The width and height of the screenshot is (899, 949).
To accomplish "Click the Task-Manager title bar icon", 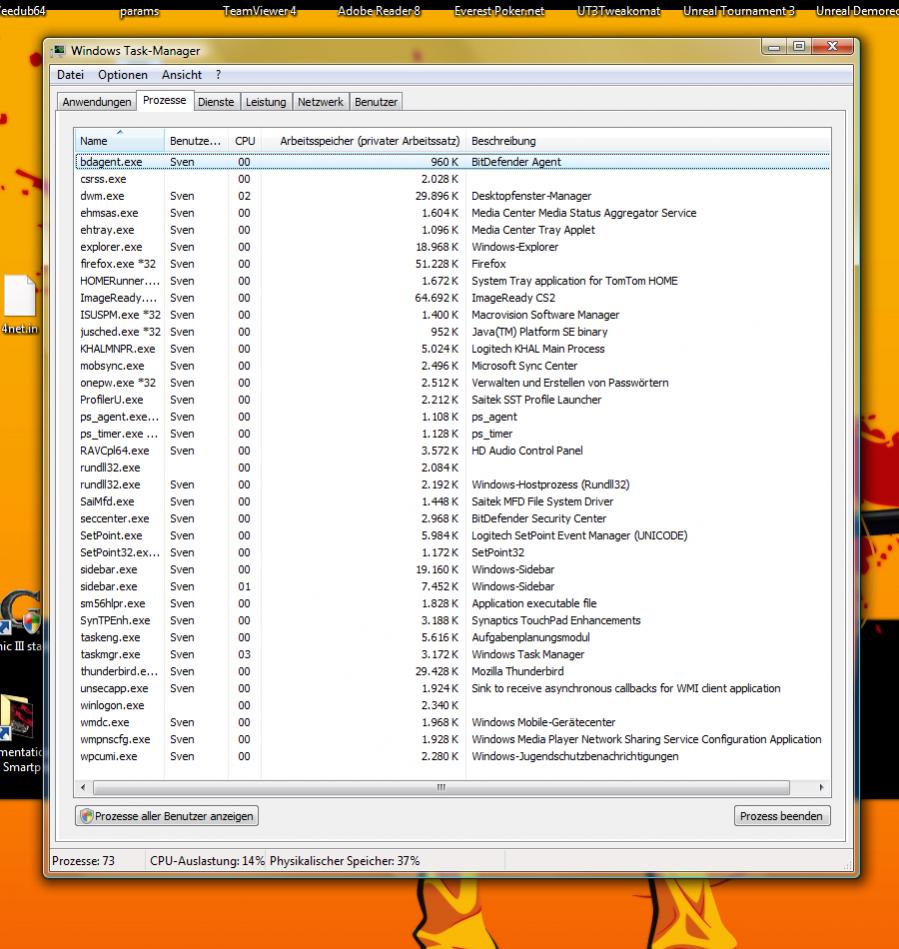I will pyautogui.click(x=59, y=50).
